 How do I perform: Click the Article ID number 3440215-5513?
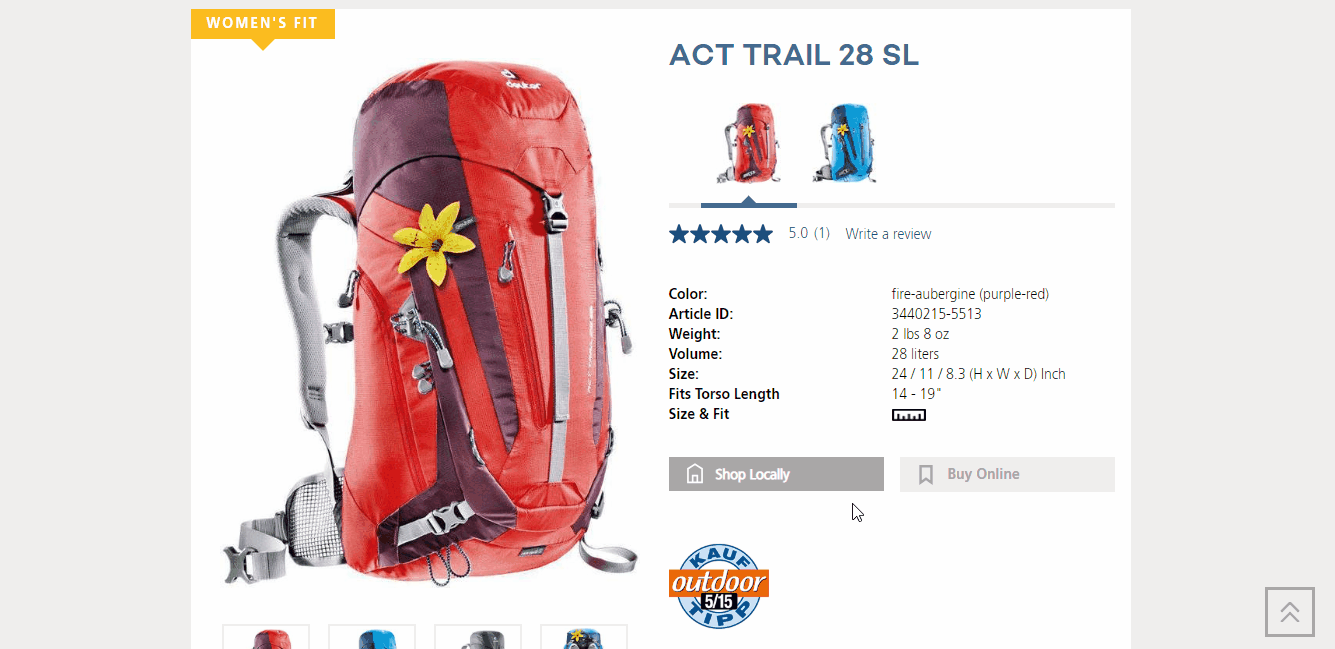point(937,314)
